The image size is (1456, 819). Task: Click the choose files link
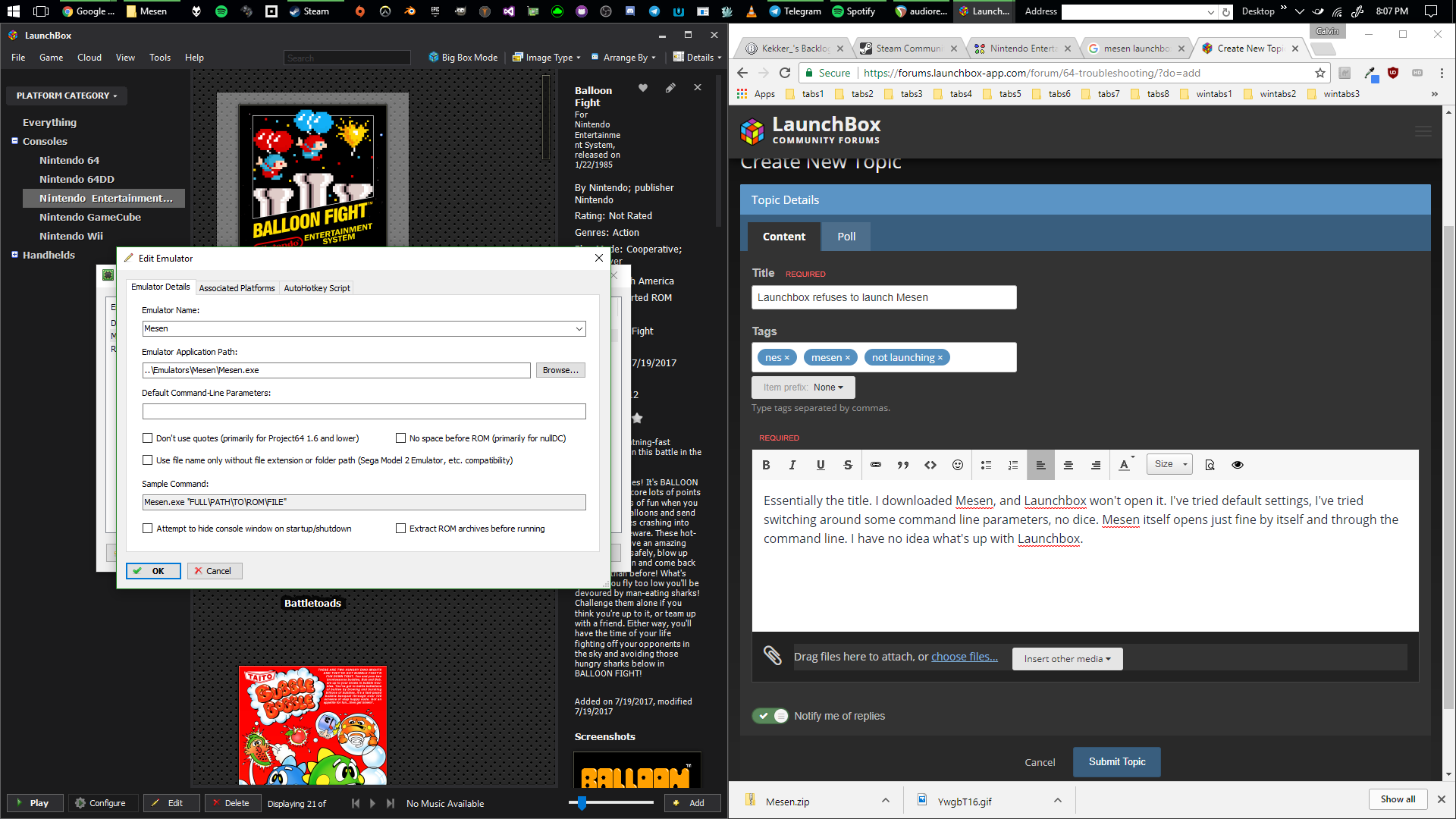click(965, 657)
